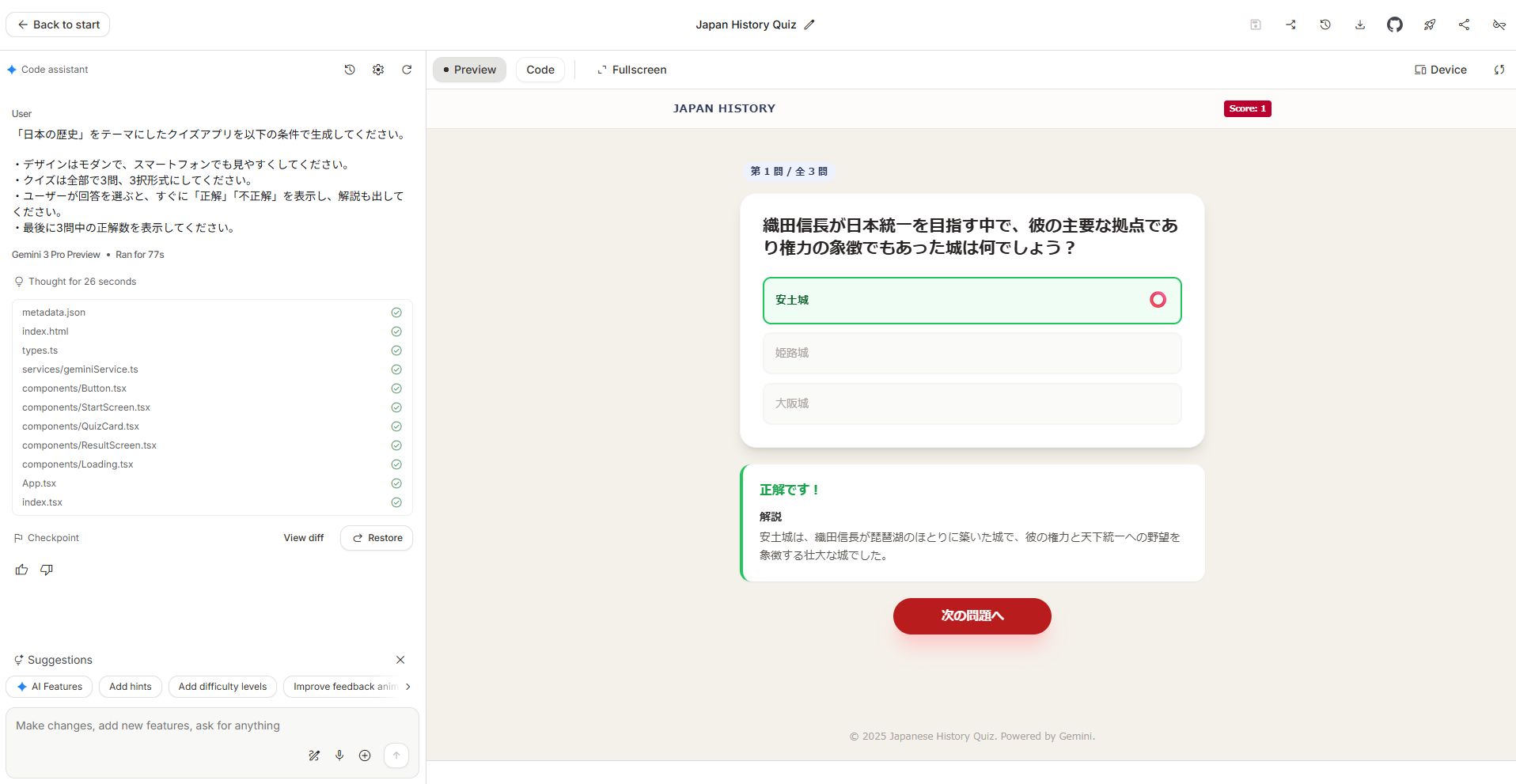Viewport: 1516px width, 784px height.
Task: Click the rocket deploy icon
Action: [1429, 25]
